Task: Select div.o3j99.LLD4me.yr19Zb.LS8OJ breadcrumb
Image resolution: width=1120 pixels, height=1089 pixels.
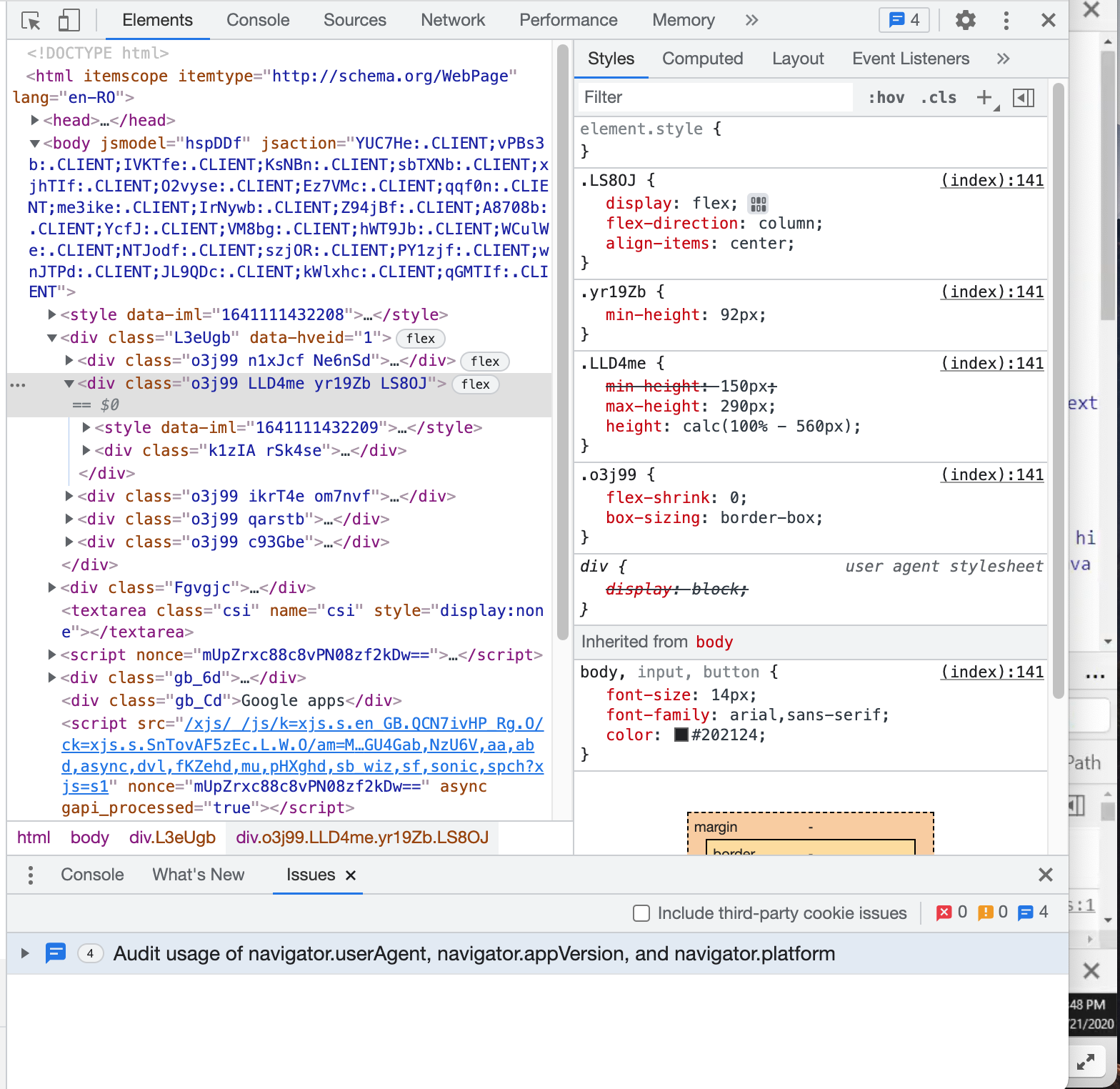Action: click(362, 837)
